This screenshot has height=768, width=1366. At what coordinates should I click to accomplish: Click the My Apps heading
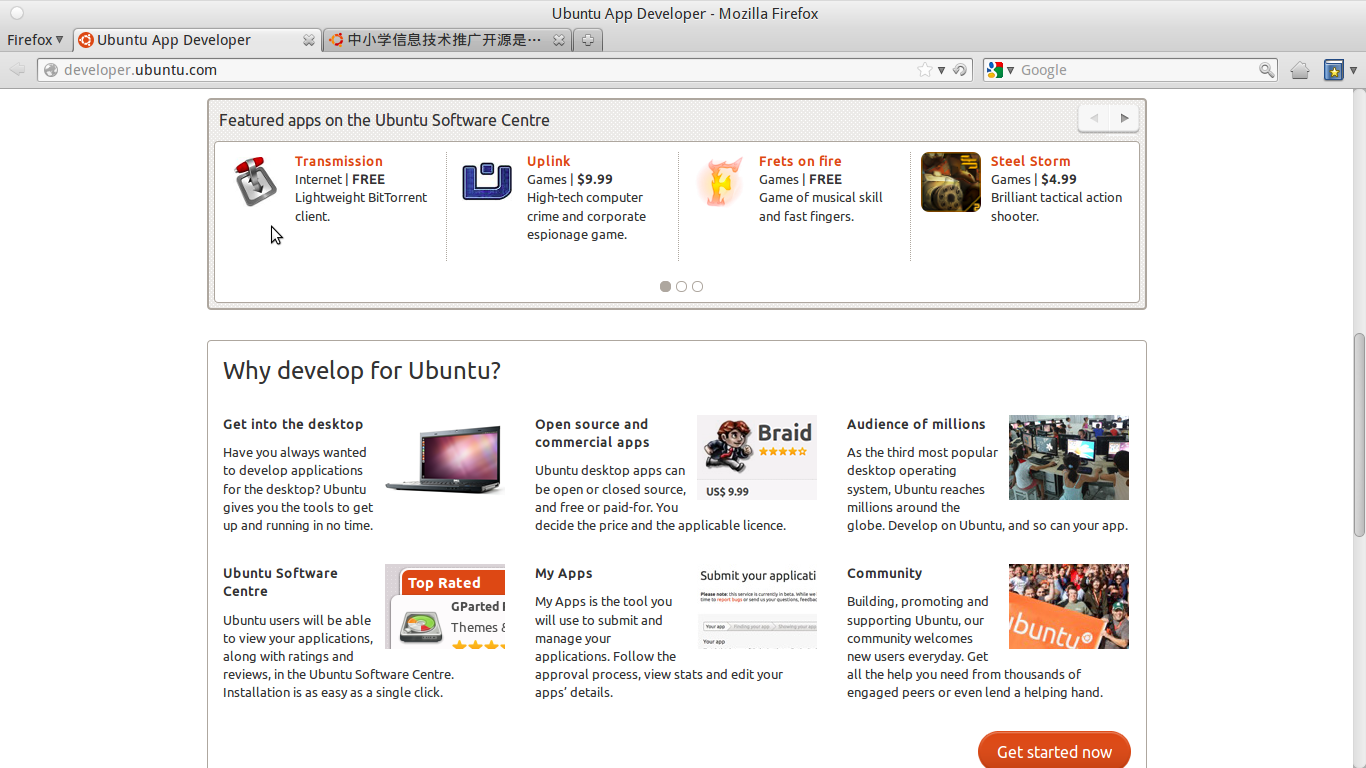coord(564,573)
